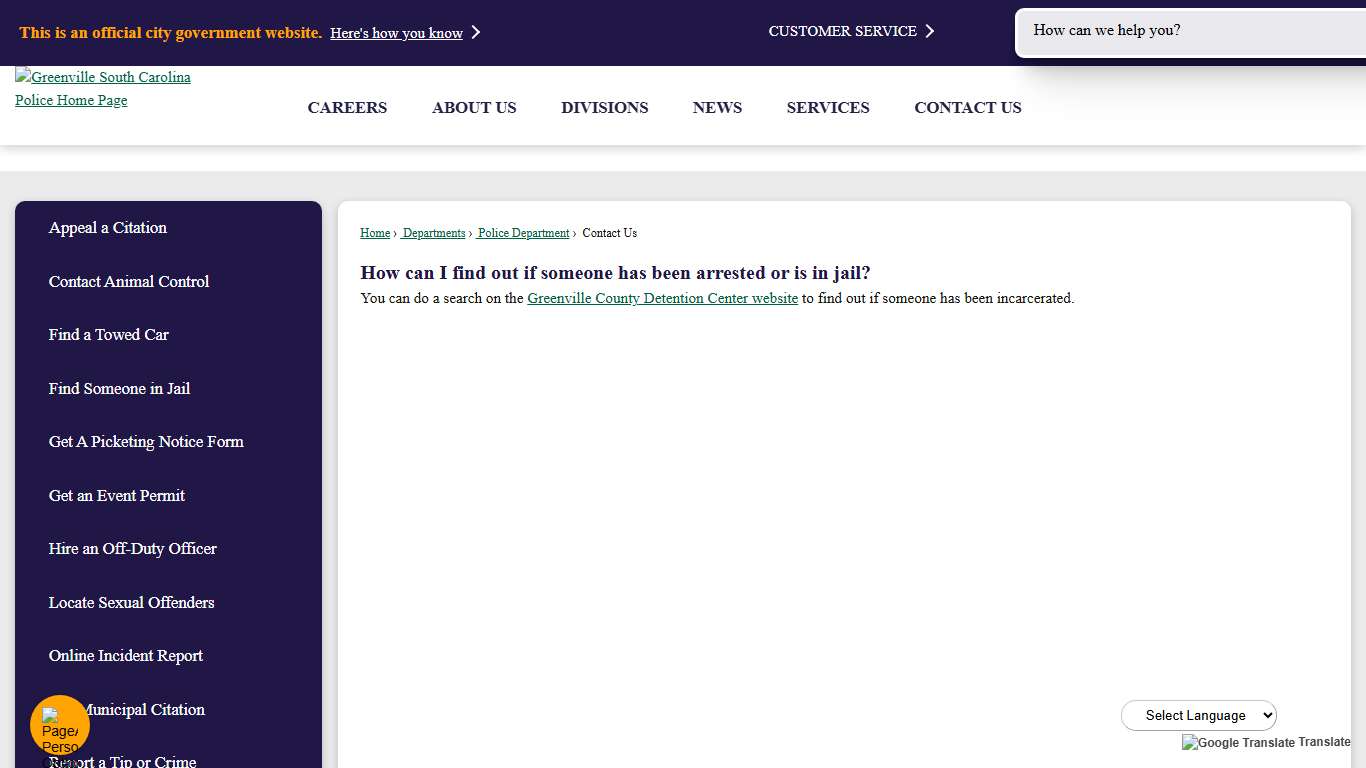
Task: Go to the Contact Us nav item
Action: point(967,108)
